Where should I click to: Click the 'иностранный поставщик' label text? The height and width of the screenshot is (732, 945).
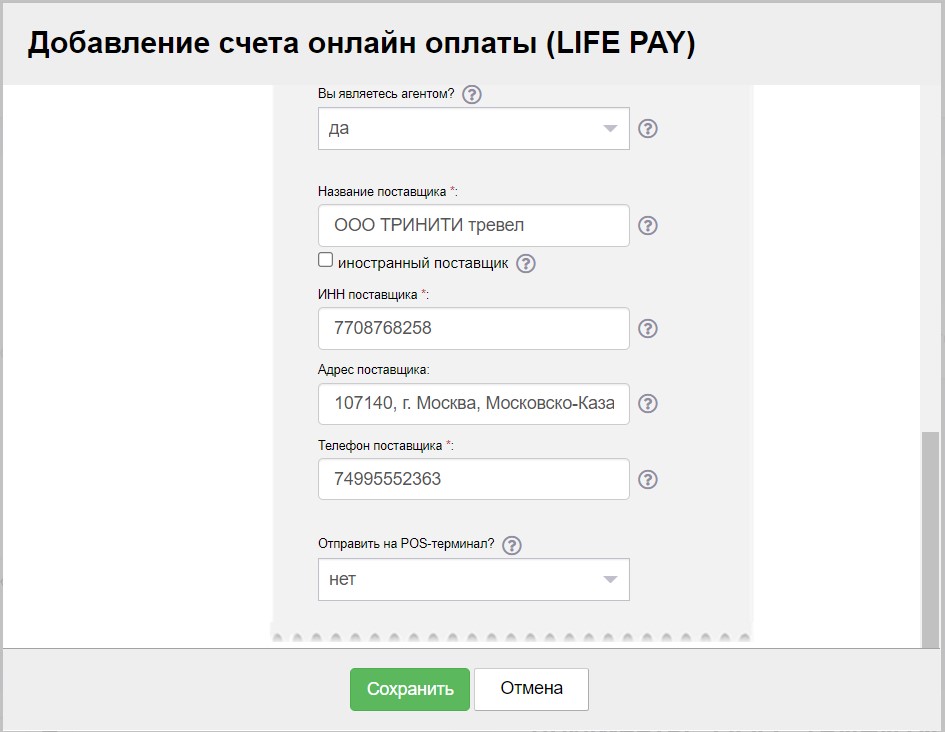pos(423,263)
